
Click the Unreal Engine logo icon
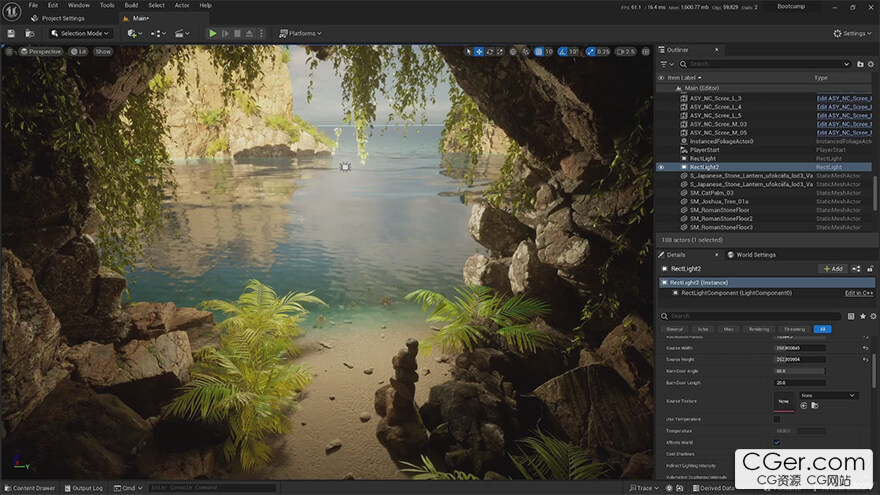coord(12,11)
